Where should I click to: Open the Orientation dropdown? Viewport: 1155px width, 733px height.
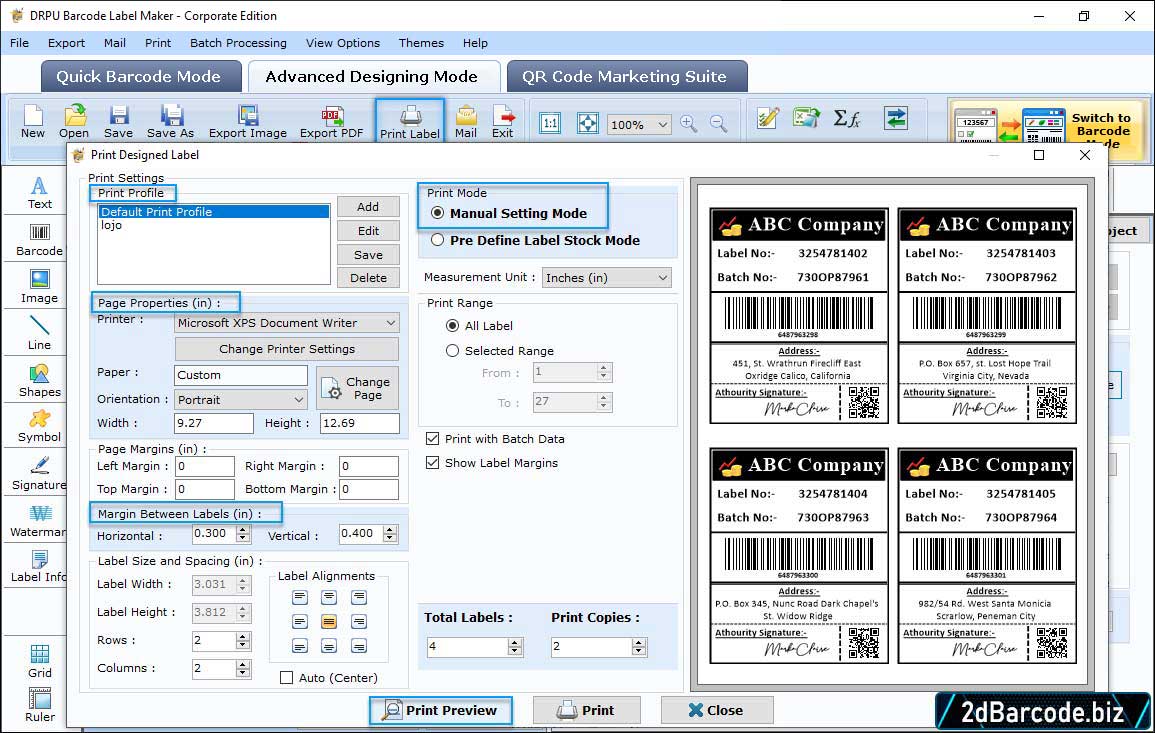click(241, 399)
